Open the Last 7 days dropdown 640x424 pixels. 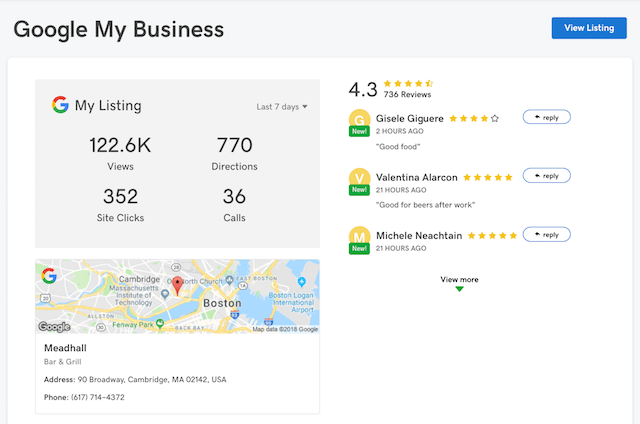[282, 107]
